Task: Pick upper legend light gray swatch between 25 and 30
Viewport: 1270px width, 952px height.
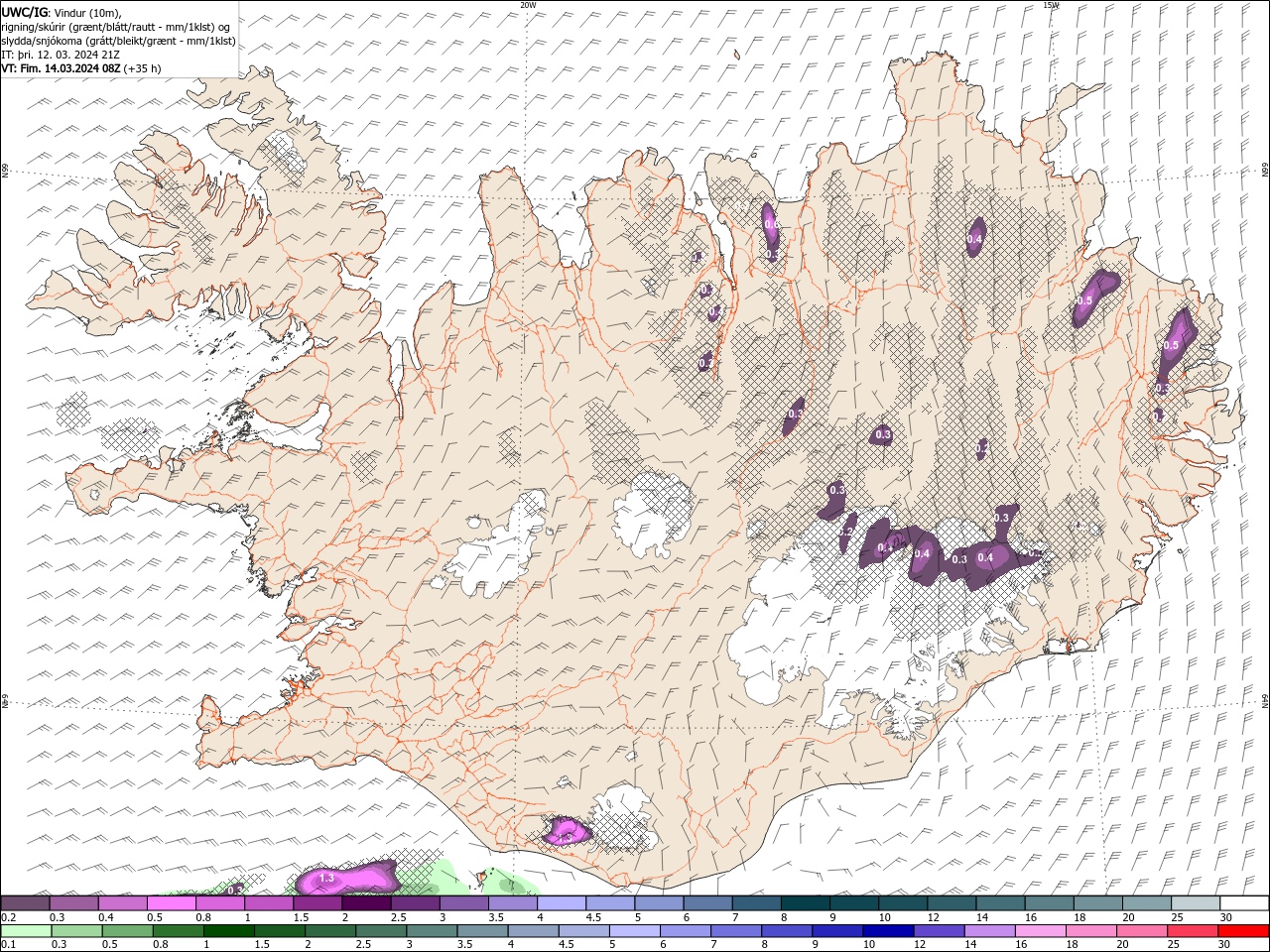Action: click(1197, 903)
